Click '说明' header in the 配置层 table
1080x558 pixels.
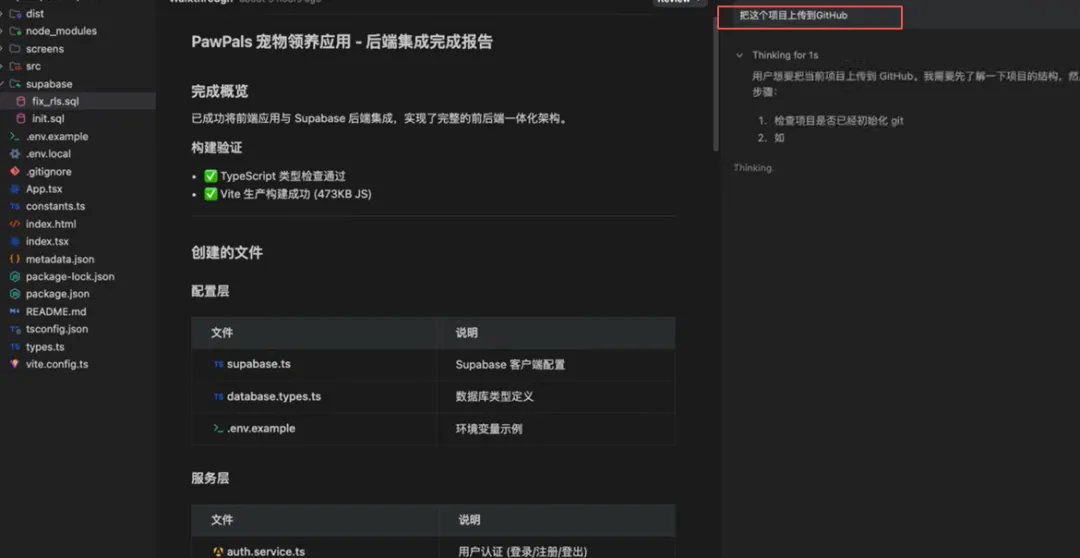pos(466,333)
